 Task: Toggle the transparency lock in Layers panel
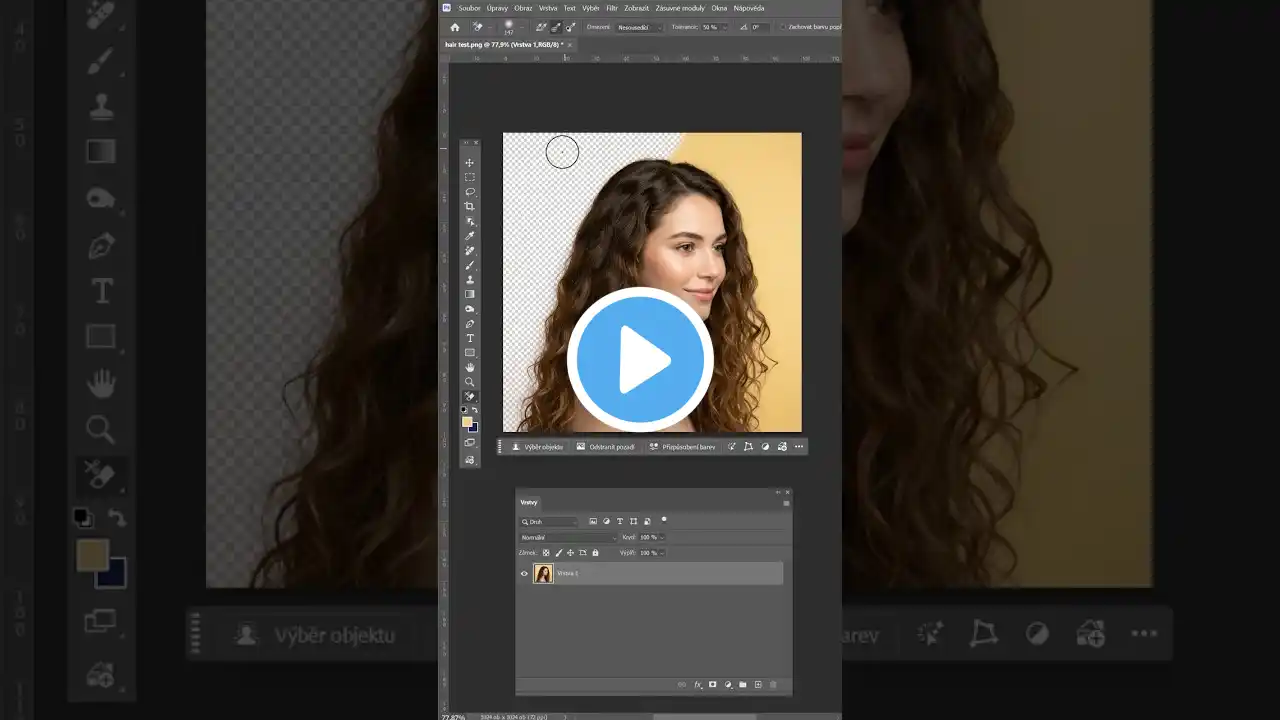pyautogui.click(x=546, y=552)
